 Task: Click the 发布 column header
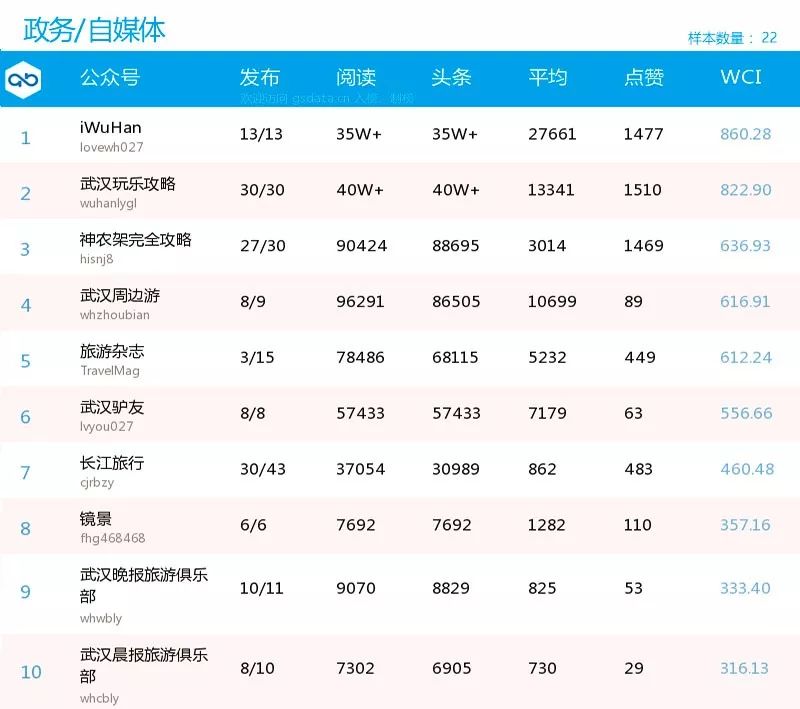click(258, 78)
